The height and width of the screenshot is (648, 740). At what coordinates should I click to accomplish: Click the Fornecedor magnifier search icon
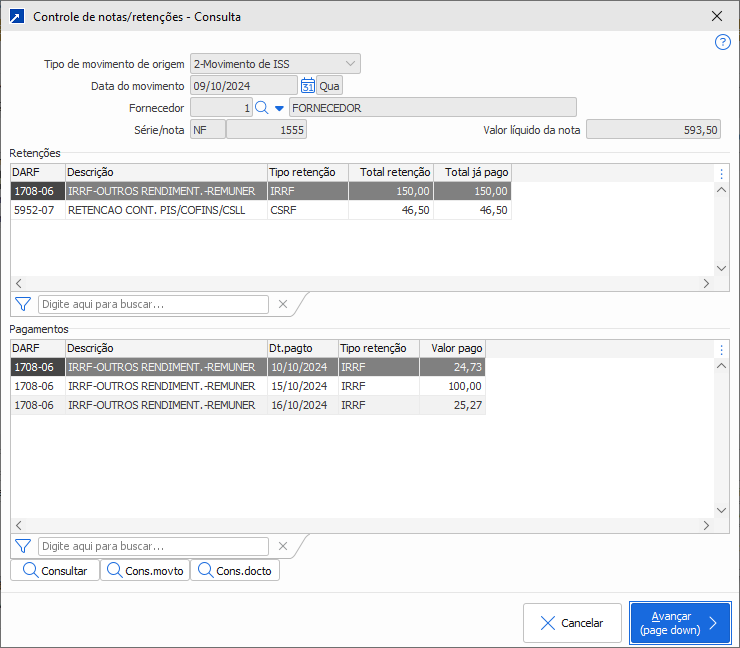pos(262,108)
